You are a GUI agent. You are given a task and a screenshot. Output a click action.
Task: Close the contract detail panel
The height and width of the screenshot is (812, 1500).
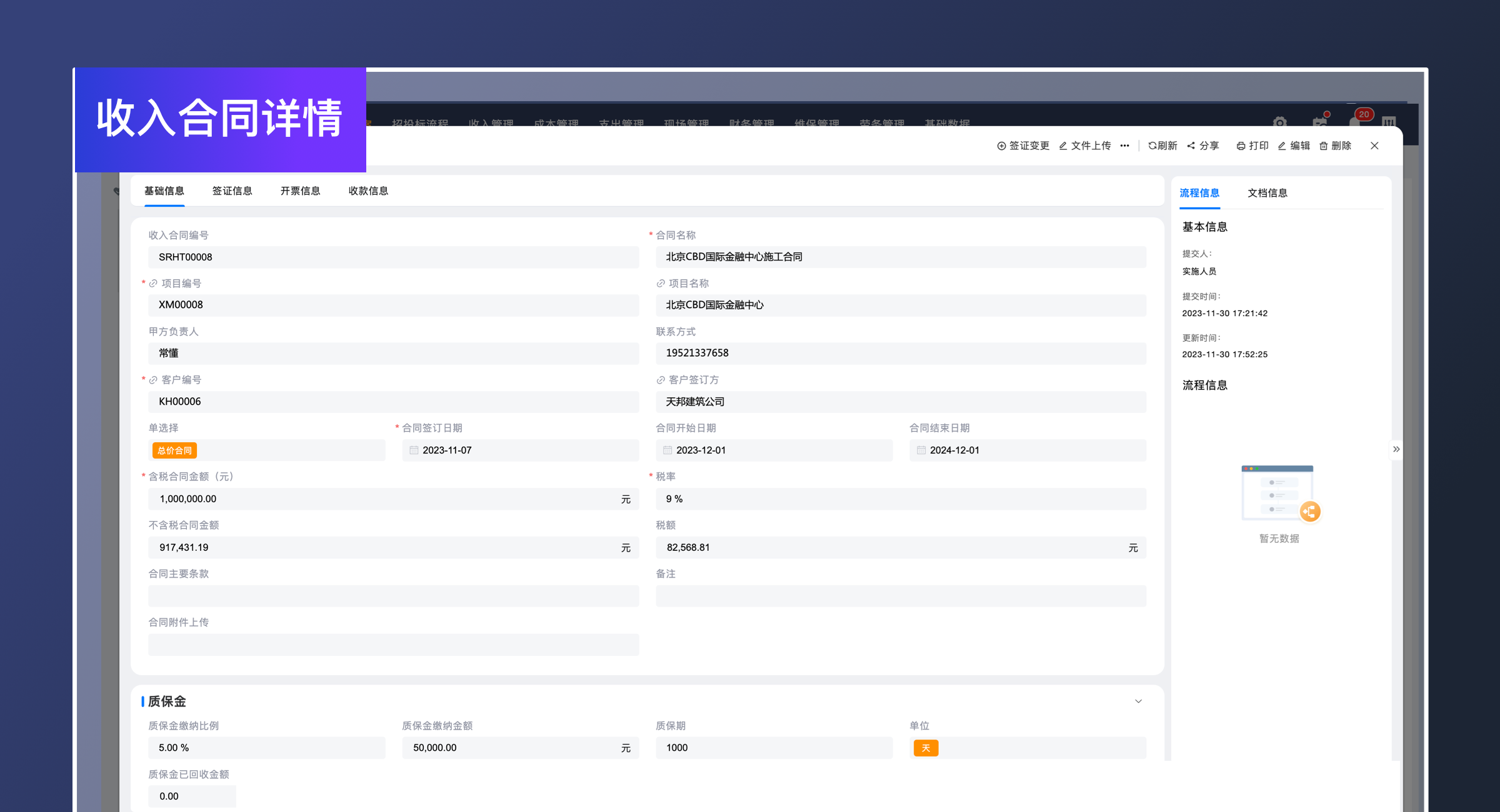tap(1374, 146)
